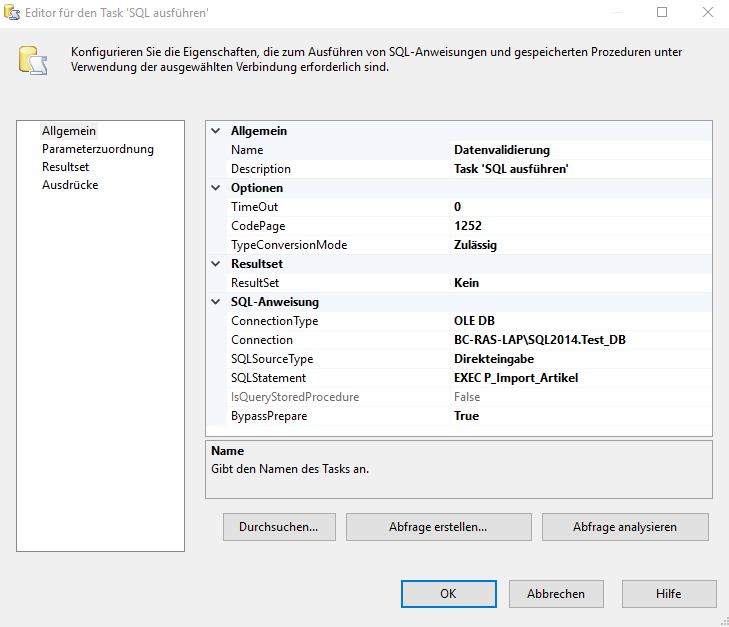Click the Abfrage analysieren button
The image size is (729, 627).
click(x=625, y=527)
